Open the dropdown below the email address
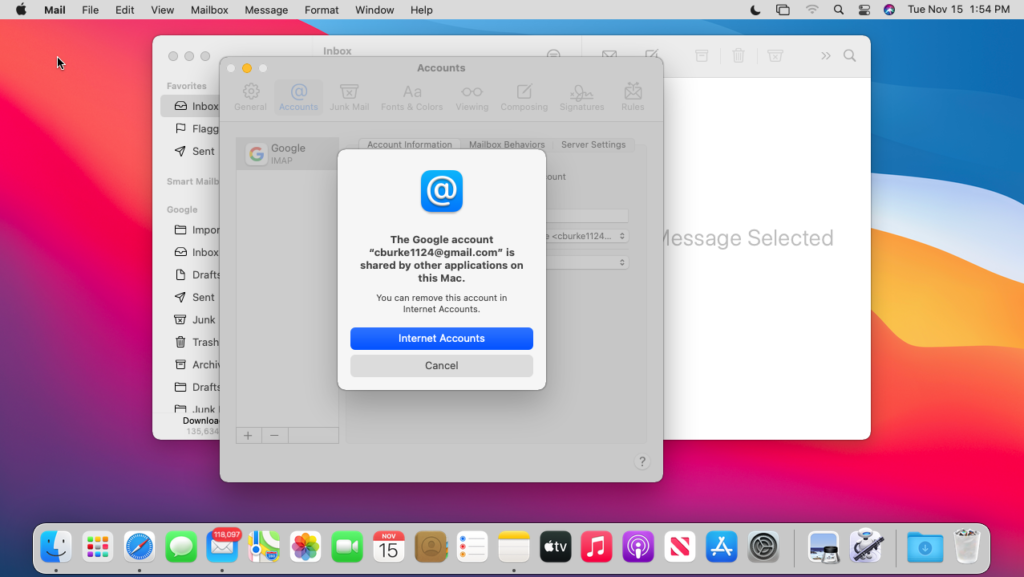 [x=586, y=262]
